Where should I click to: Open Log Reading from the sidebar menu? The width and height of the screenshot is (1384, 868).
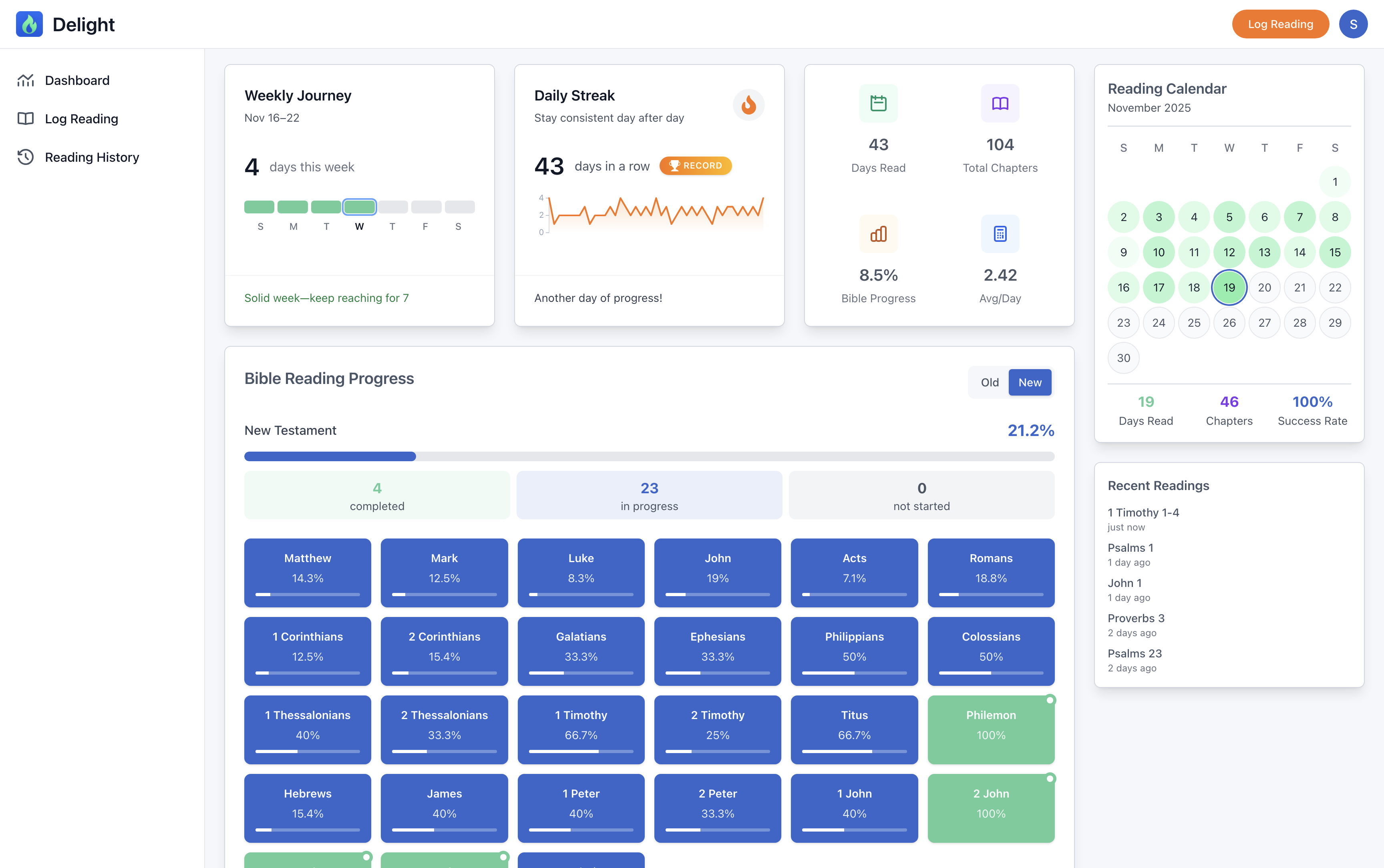pos(82,118)
